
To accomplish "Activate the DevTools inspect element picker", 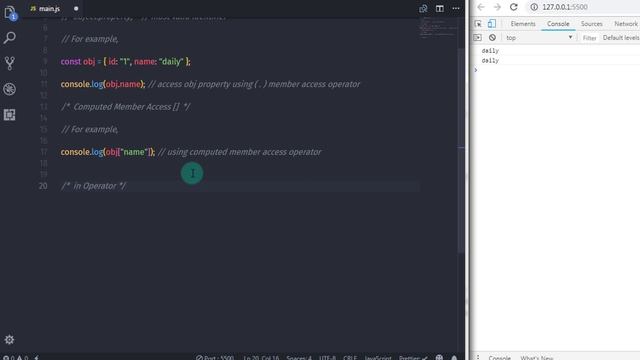I will coord(478,24).
